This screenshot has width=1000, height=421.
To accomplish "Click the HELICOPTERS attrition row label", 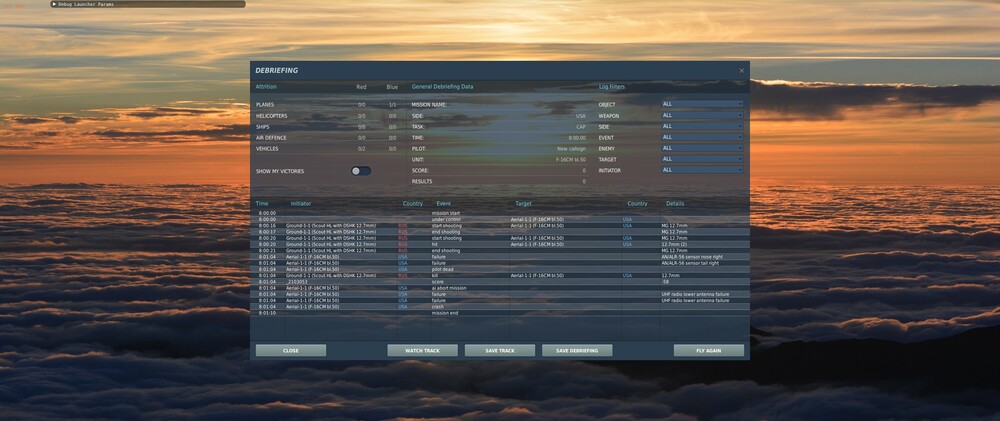I will (272, 116).
